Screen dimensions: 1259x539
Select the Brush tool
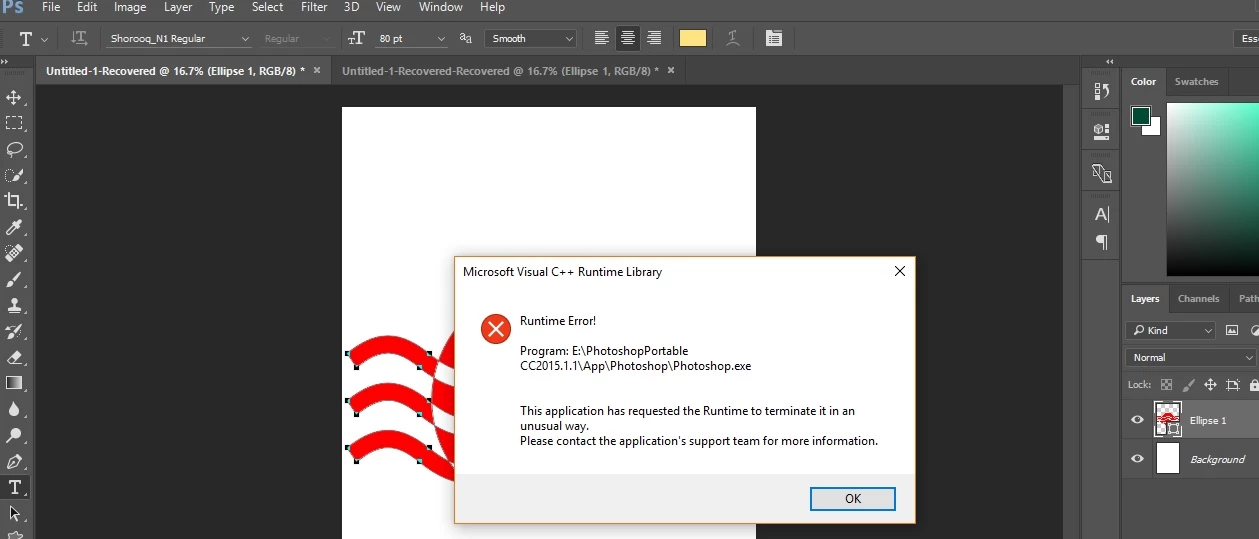(14, 279)
